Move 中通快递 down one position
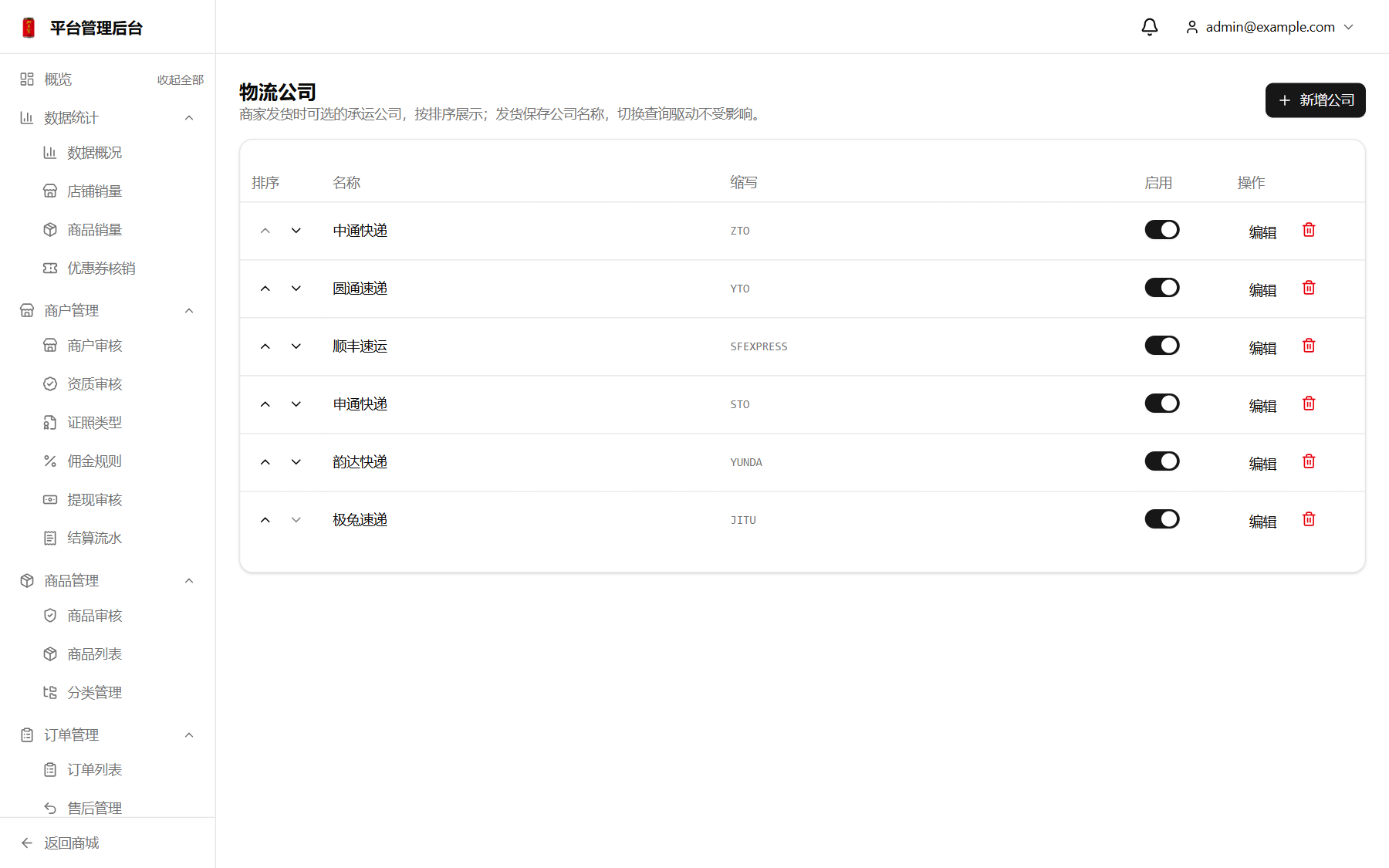This screenshot has height=868, width=1389. [296, 231]
